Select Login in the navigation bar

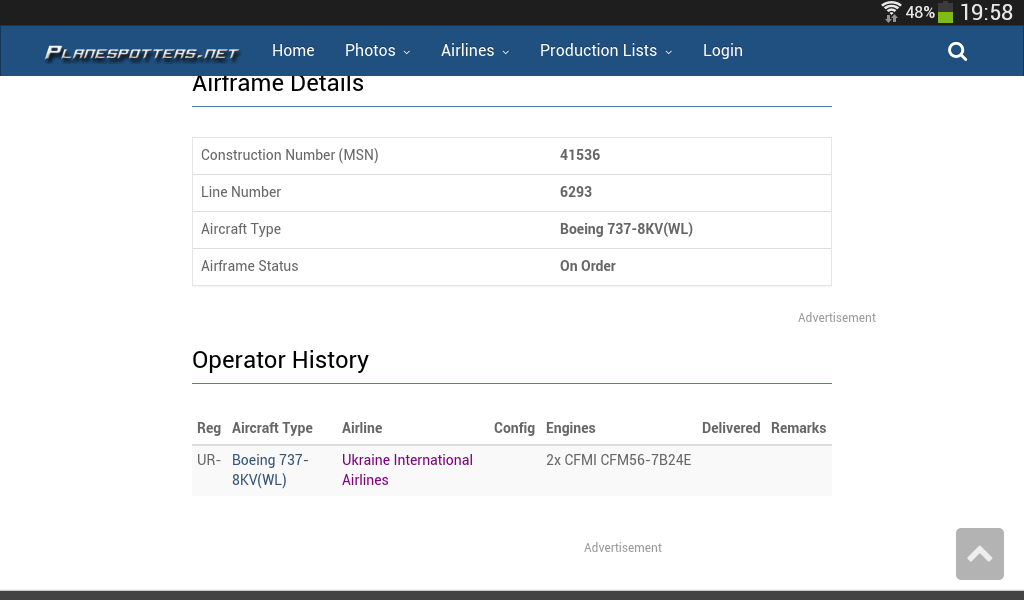click(722, 51)
